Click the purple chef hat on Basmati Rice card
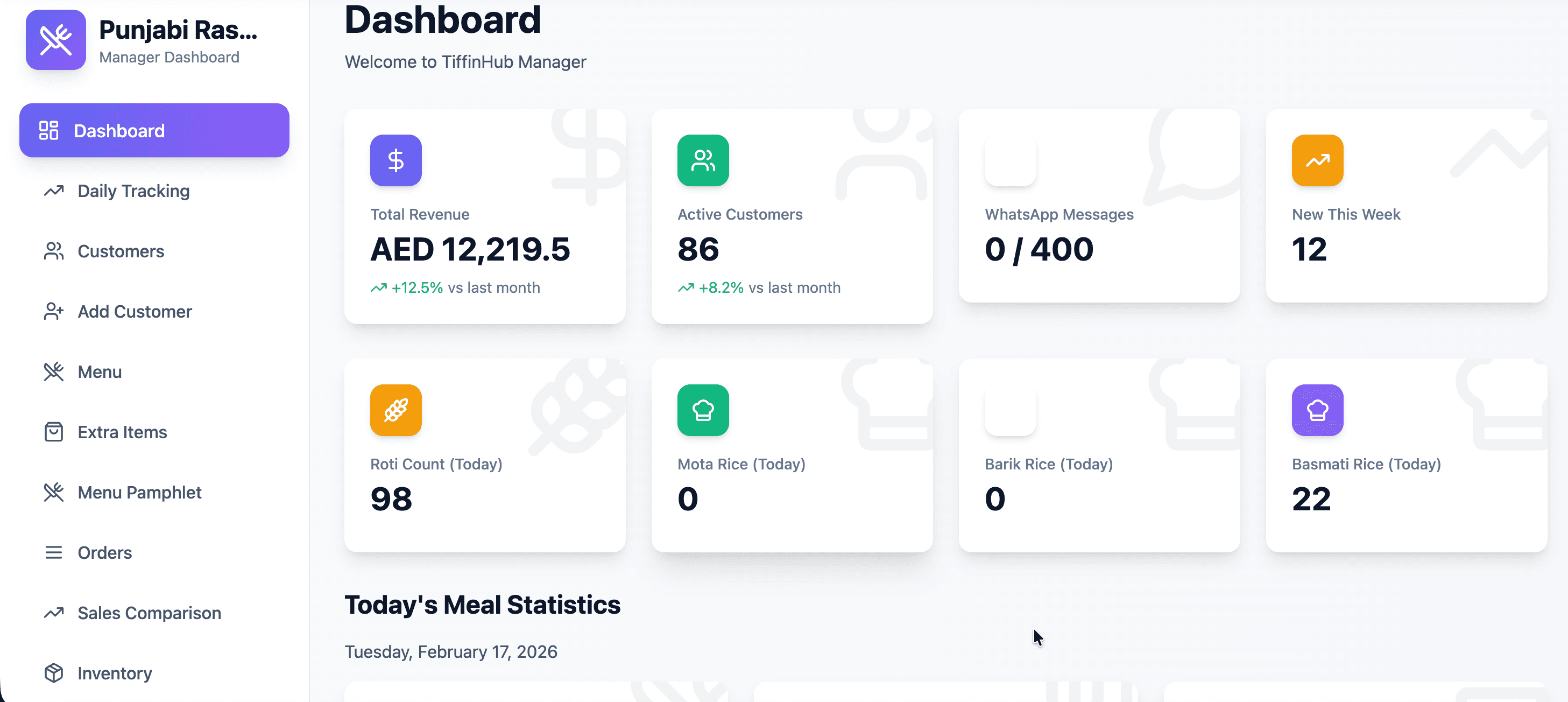The image size is (1568, 702). (x=1317, y=410)
